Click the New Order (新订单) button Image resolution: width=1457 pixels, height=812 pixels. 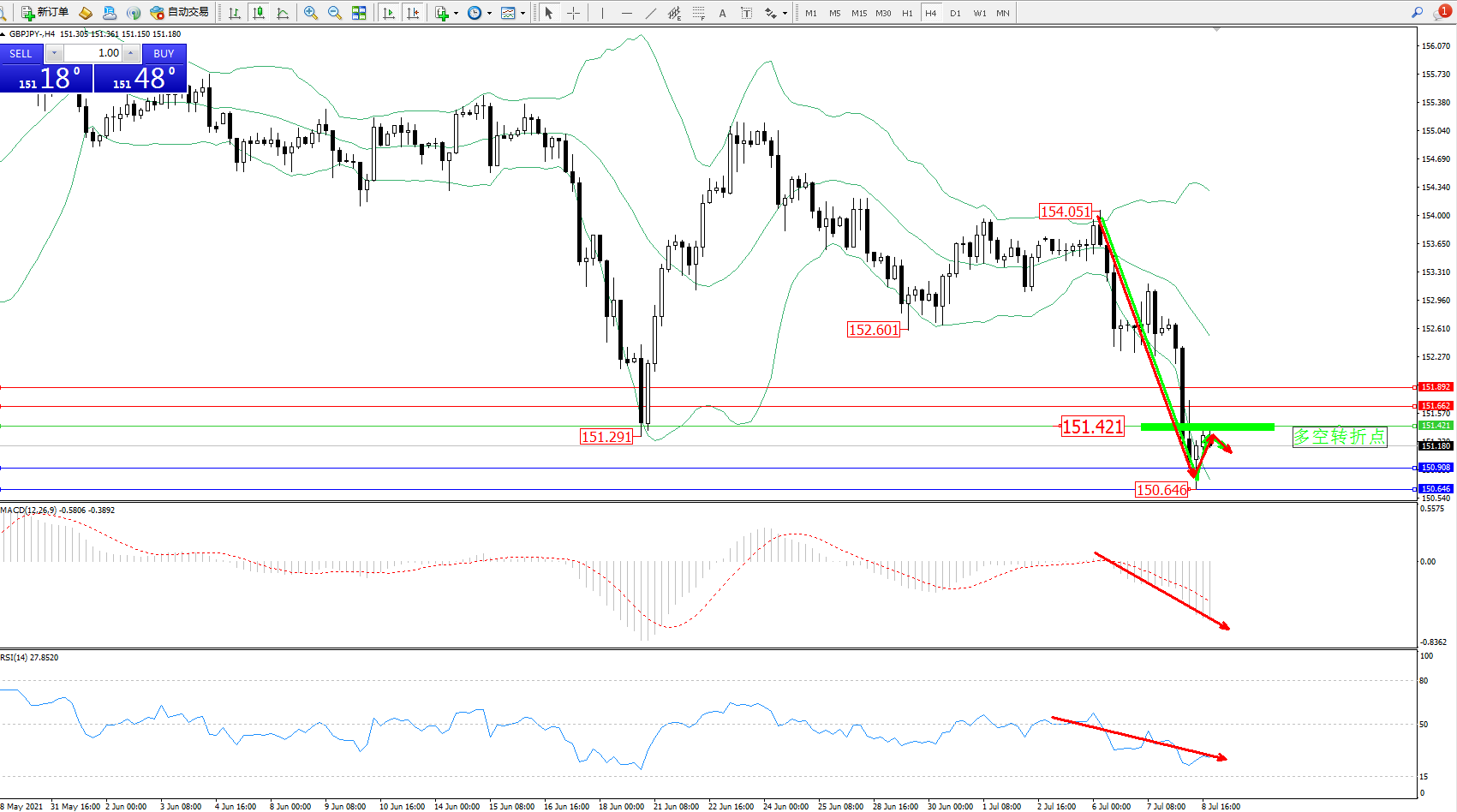45,12
